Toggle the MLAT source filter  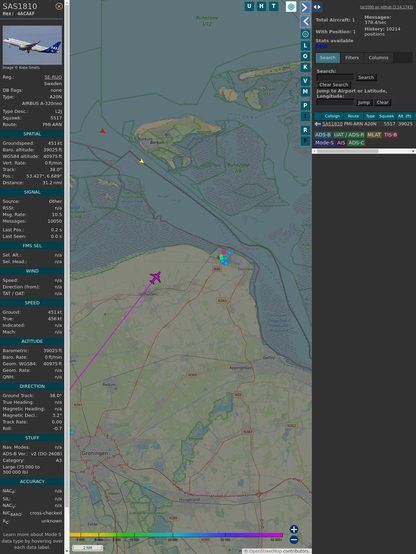tap(374, 135)
